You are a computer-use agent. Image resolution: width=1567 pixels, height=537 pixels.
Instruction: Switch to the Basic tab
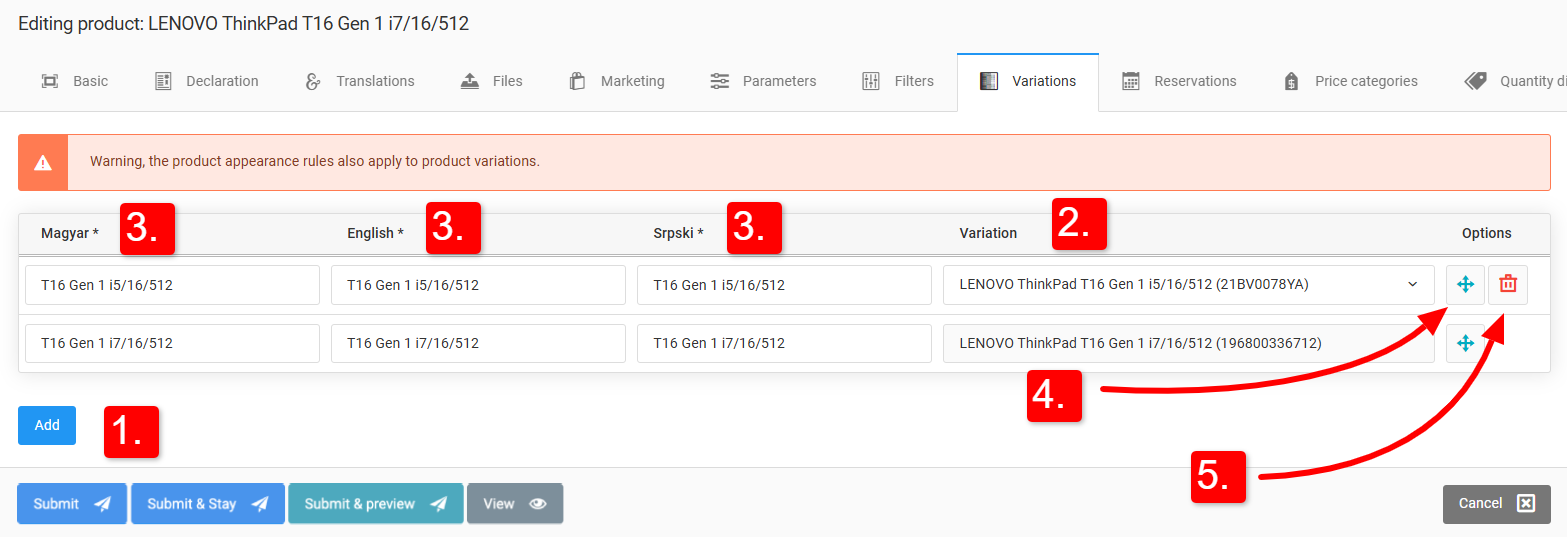75,81
